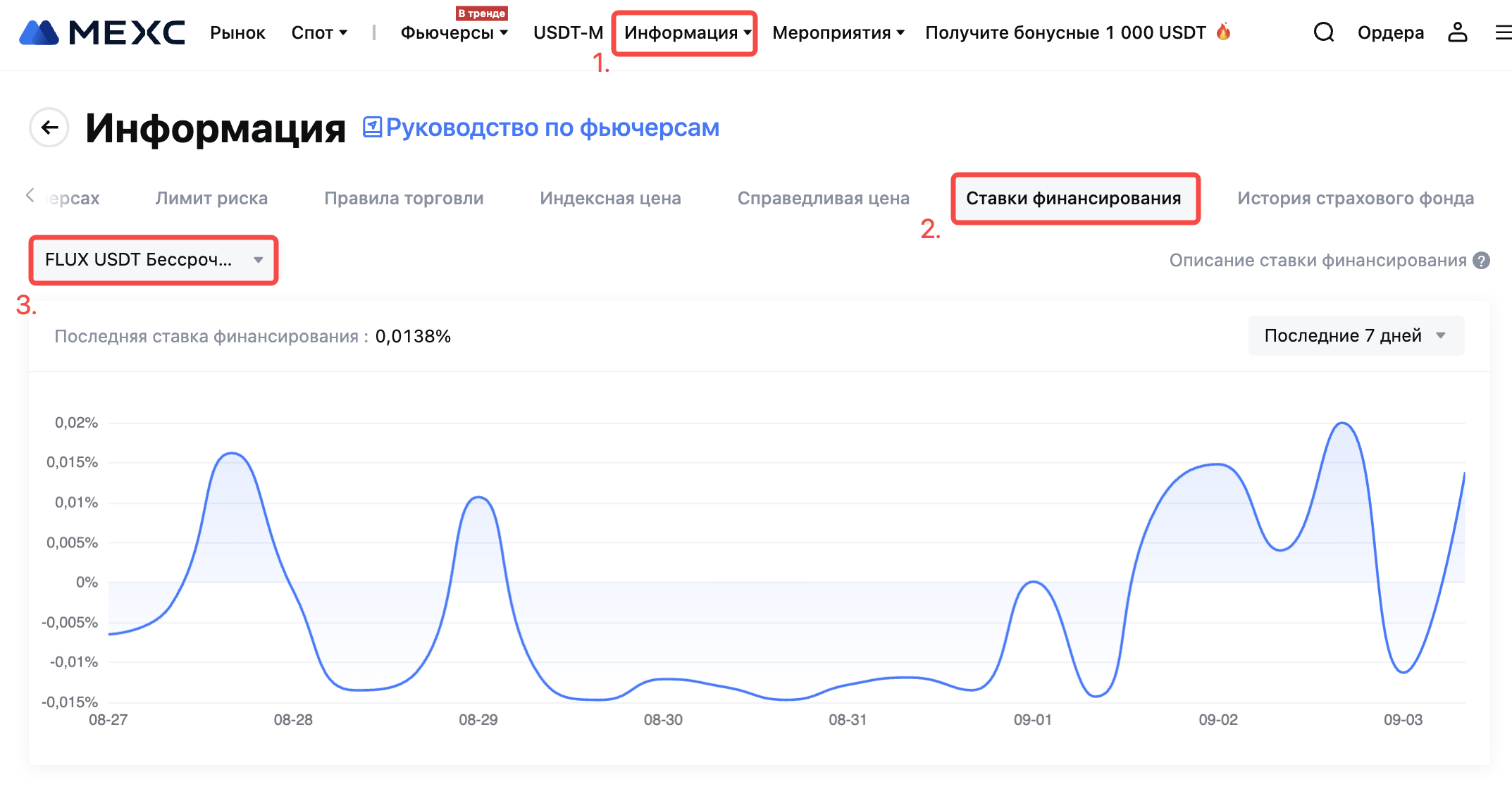The width and height of the screenshot is (1512, 789).
Task: Switch to the Лимит риска tab
Action: coord(211,199)
